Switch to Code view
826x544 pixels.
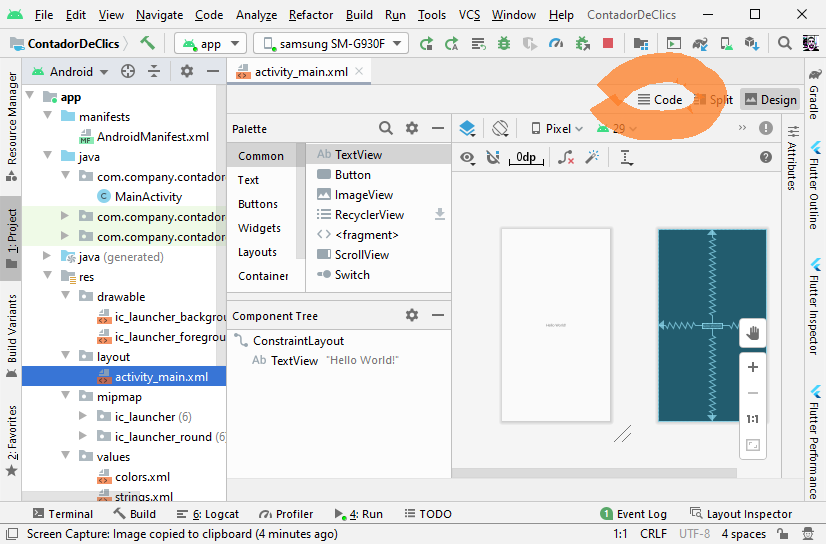pos(660,99)
